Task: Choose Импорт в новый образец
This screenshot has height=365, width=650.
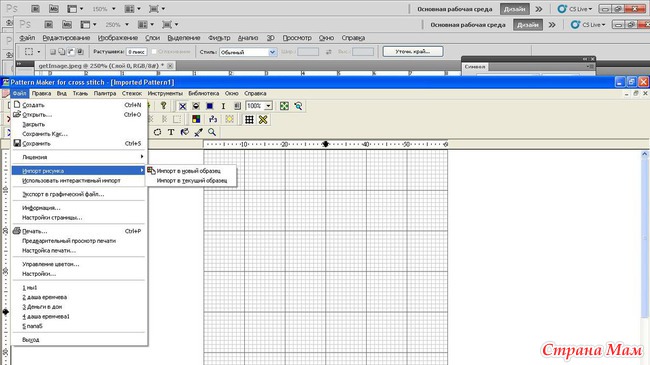Action: [x=189, y=171]
